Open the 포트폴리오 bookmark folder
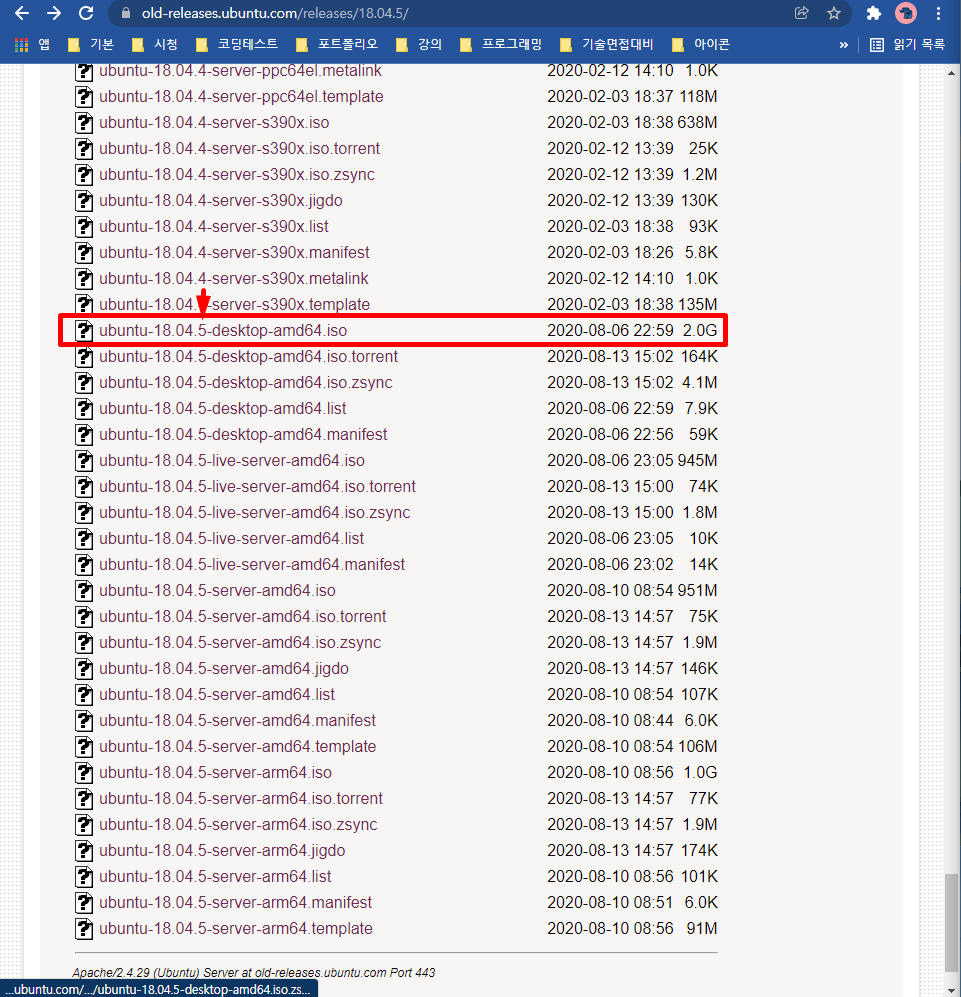 [x=337, y=45]
